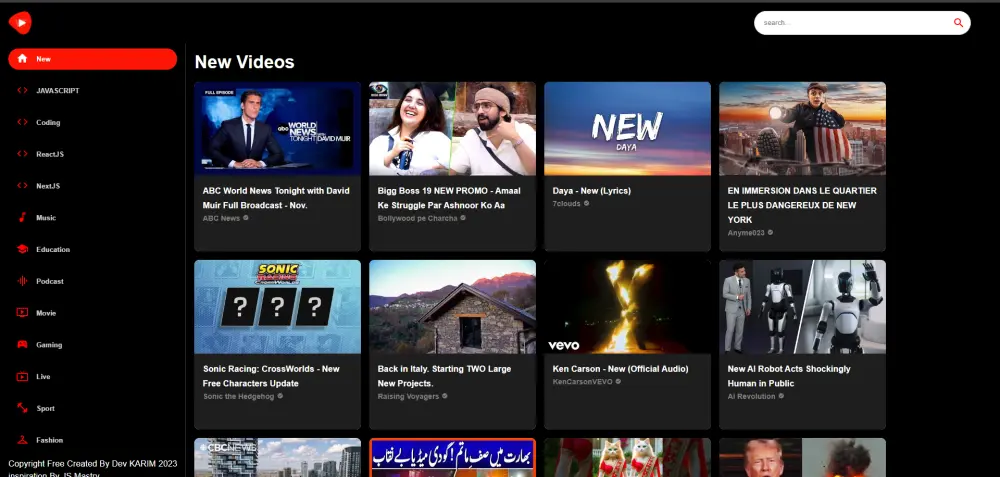Screen dimensions: 1000x477
Task: Browse the Movie category
Action: (x=92, y=312)
